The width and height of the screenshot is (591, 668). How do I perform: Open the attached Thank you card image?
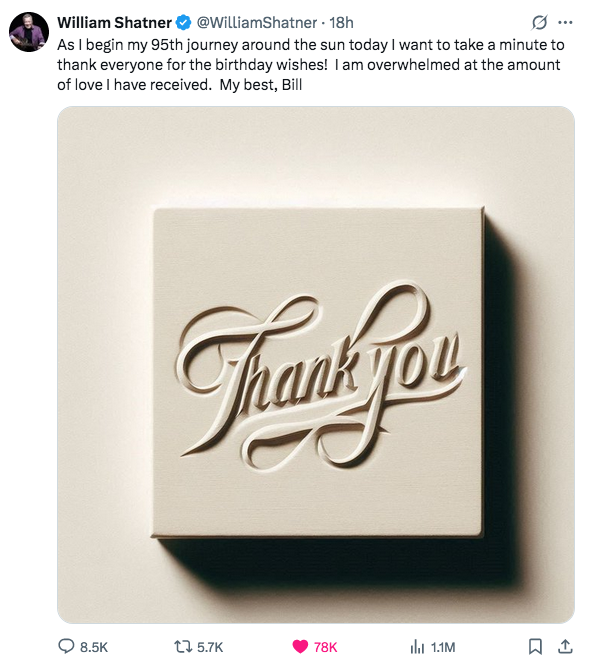pyautogui.click(x=316, y=365)
